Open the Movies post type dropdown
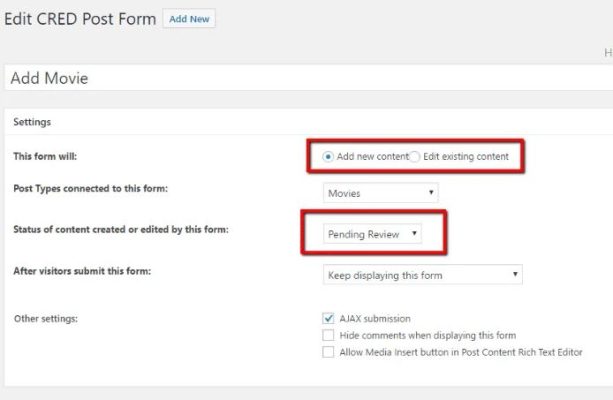The image size is (613, 400). (x=381, y=192)
